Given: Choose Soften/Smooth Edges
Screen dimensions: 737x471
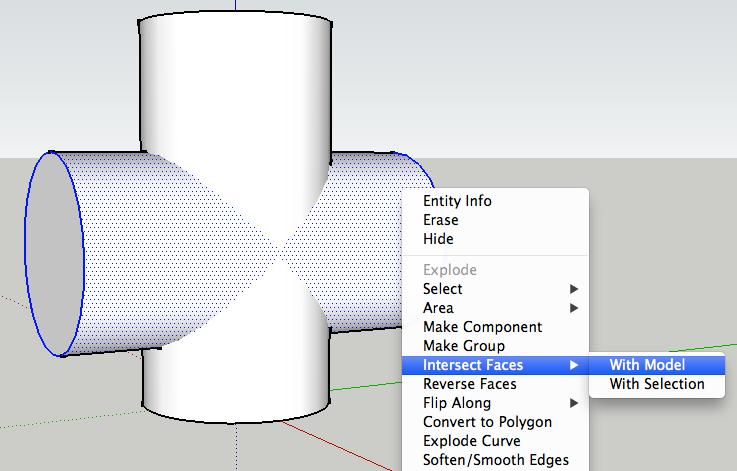Looking at the screenshot, I should [x=495, y=460].
